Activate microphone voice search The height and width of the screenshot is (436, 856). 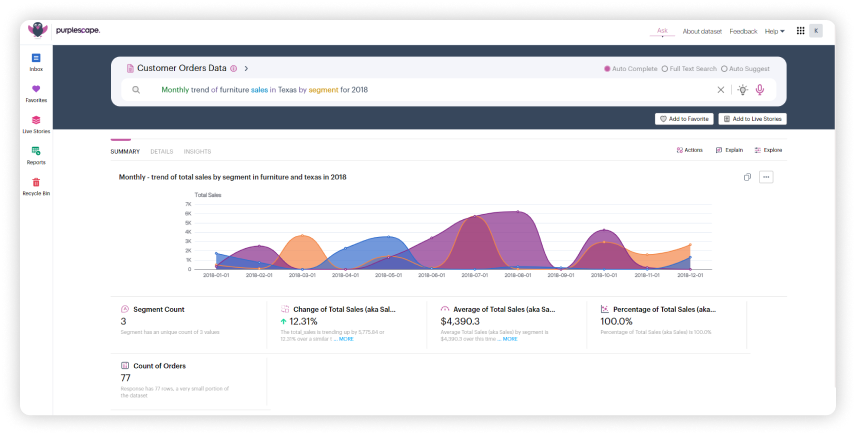click(x=760, y=90)
